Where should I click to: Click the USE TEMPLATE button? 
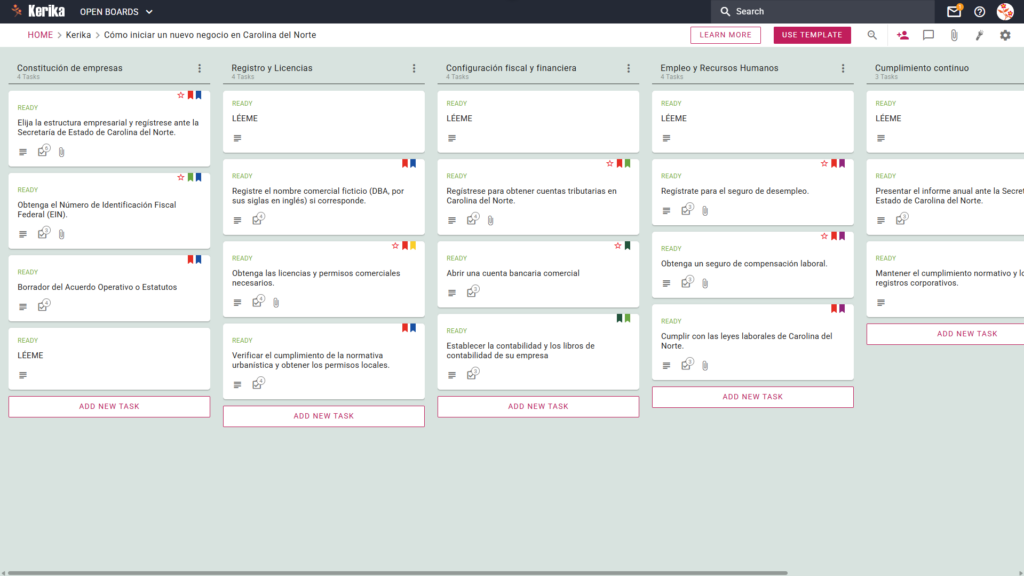click(812, 35)
